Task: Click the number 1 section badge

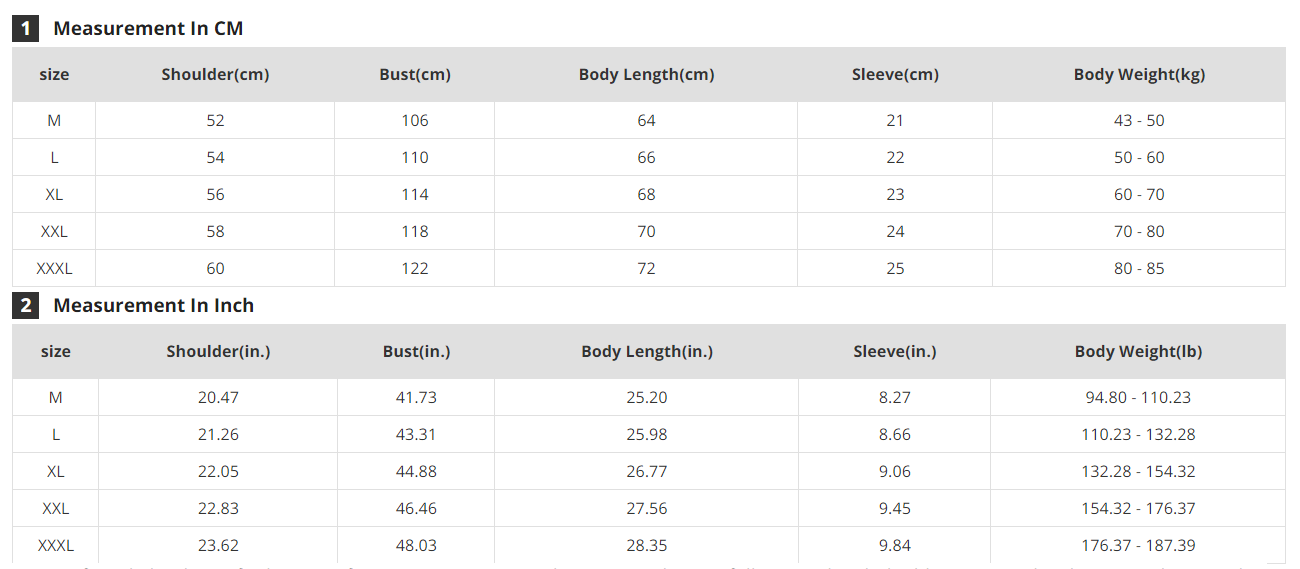Action: point(25,28)
